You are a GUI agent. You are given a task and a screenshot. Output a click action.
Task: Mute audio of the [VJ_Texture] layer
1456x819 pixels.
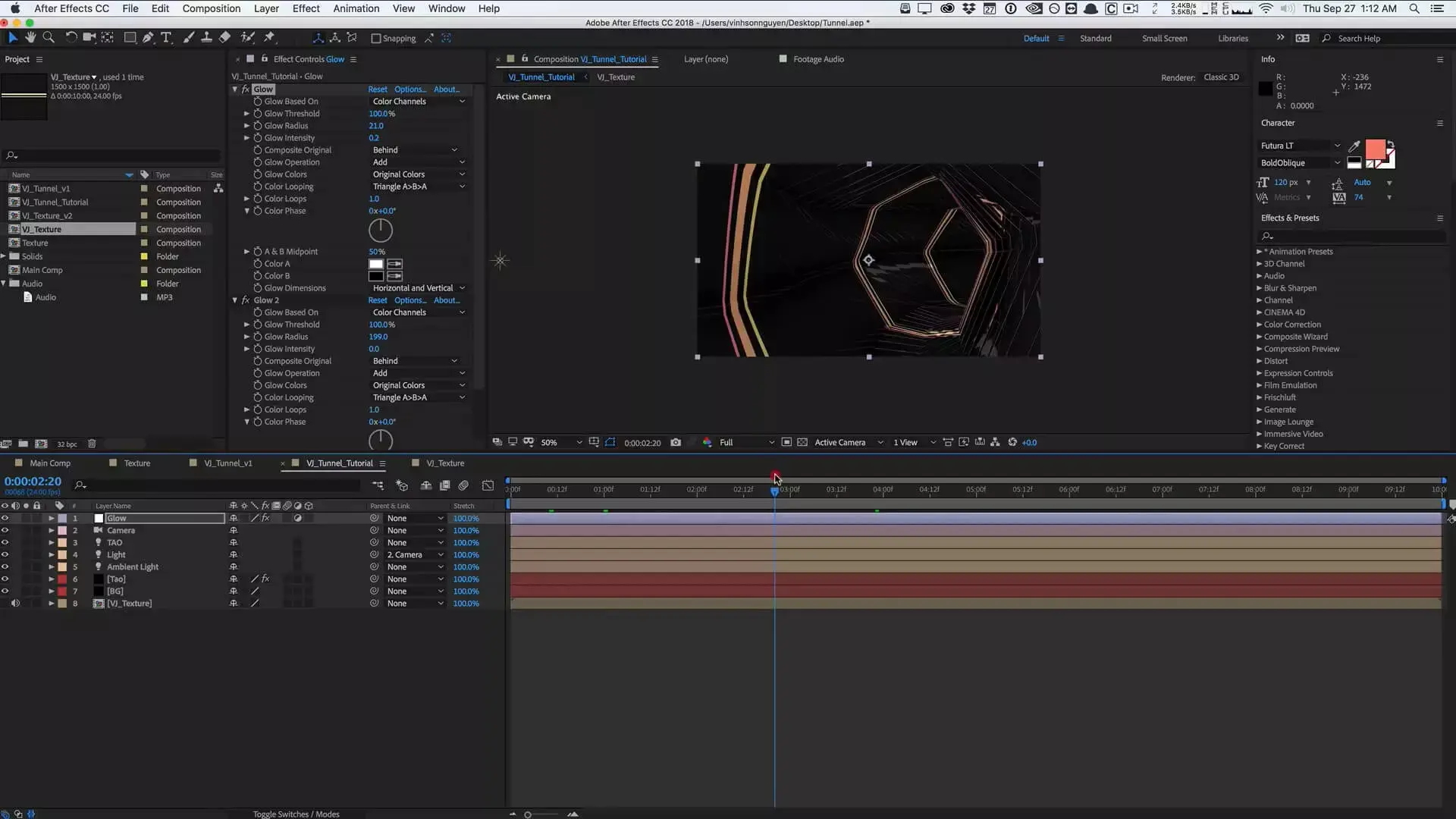(x=15, y=604)
